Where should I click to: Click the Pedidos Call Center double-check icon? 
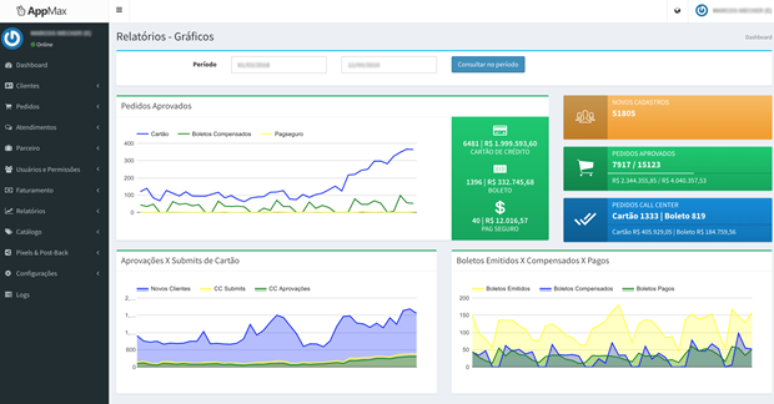point(586,220)
